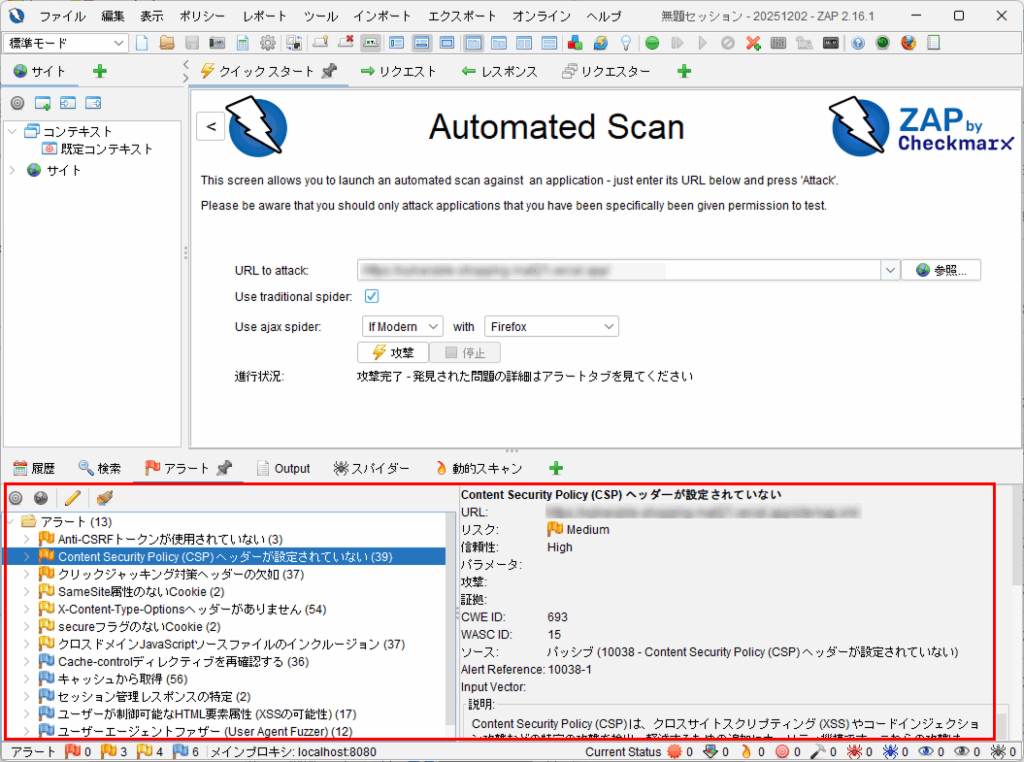Create a new session with the blank page icon

(142, 43)
